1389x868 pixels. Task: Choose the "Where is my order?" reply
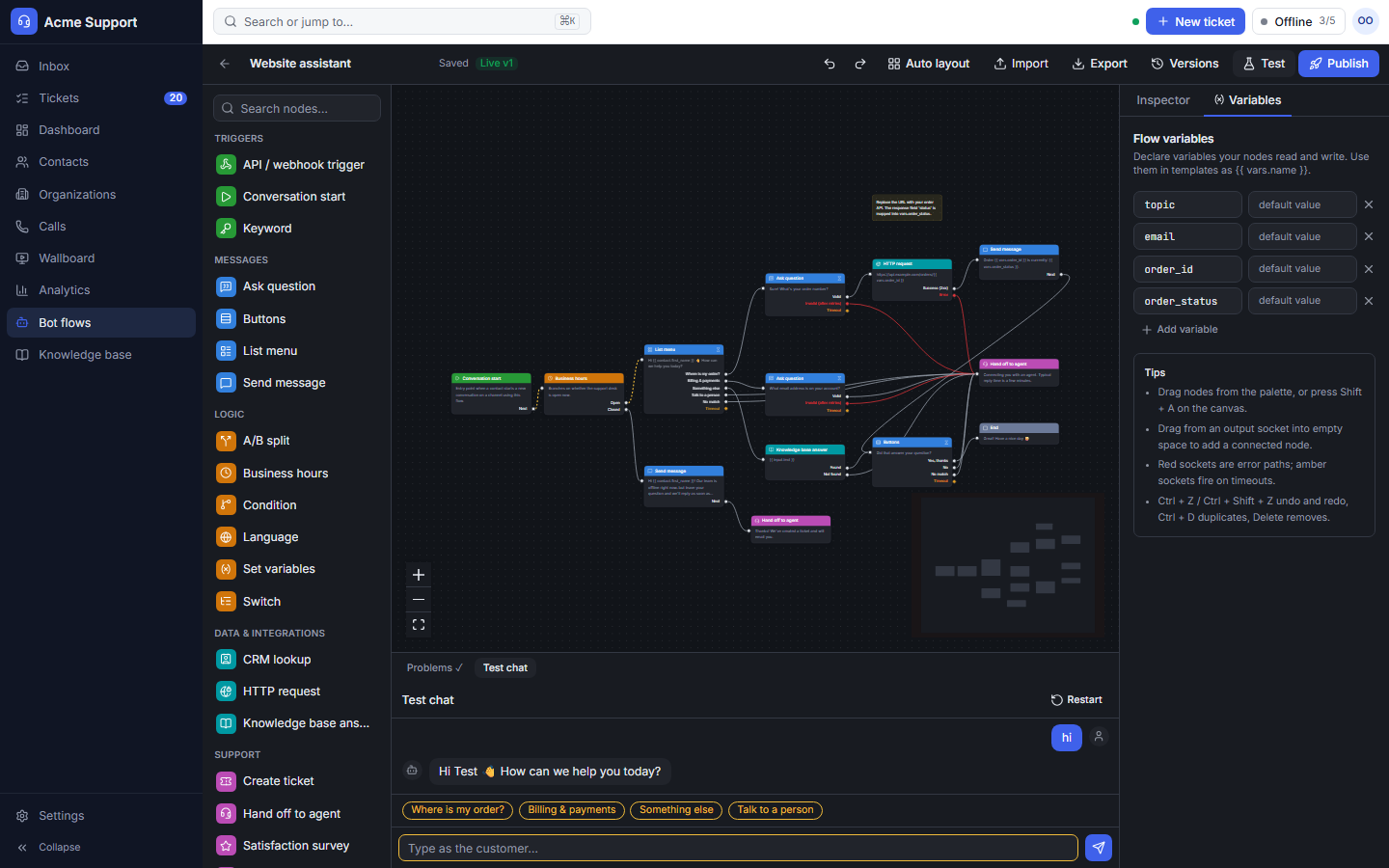tap(458, 810)
